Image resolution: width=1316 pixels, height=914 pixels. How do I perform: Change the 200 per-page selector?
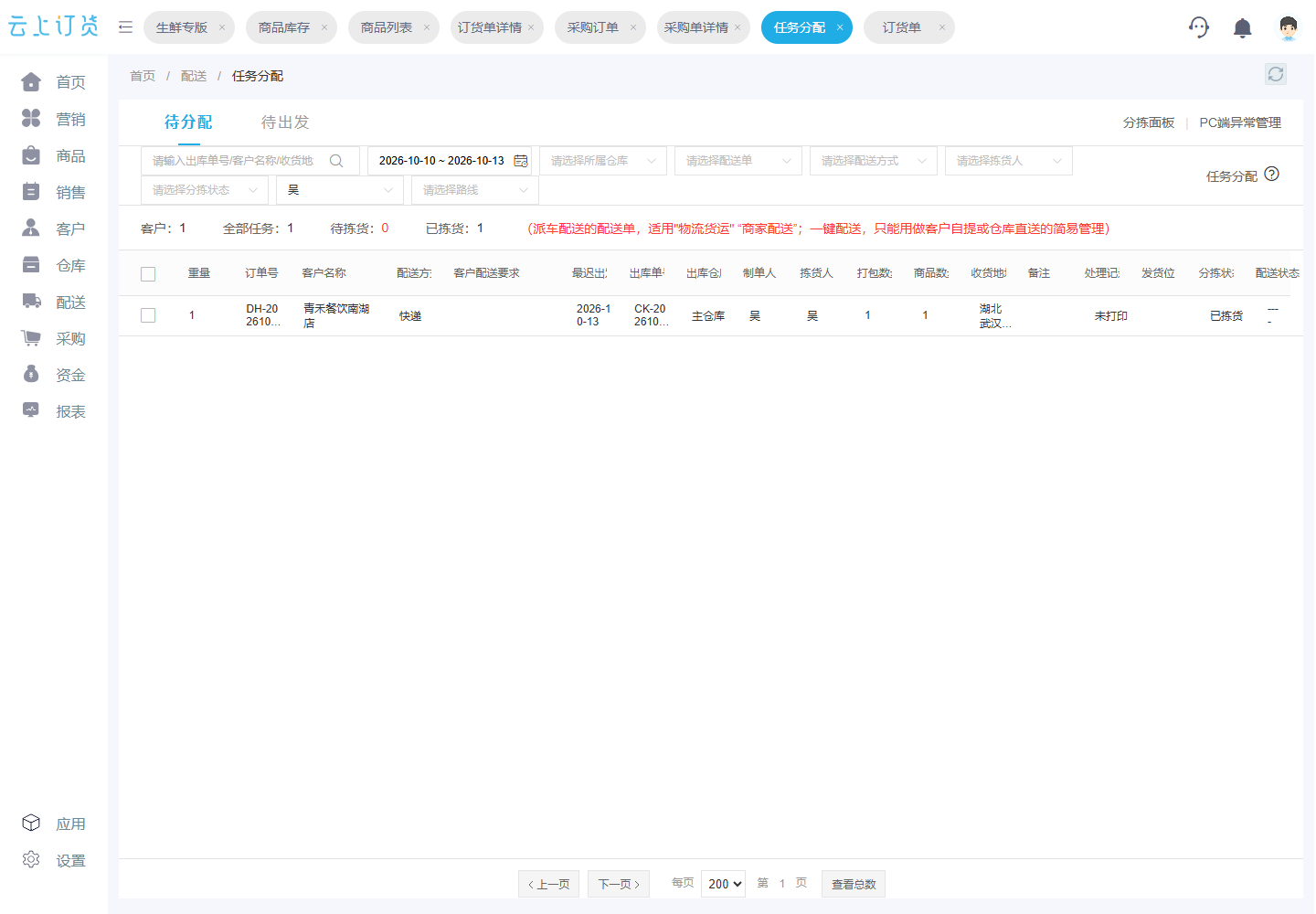coord(724,884)
